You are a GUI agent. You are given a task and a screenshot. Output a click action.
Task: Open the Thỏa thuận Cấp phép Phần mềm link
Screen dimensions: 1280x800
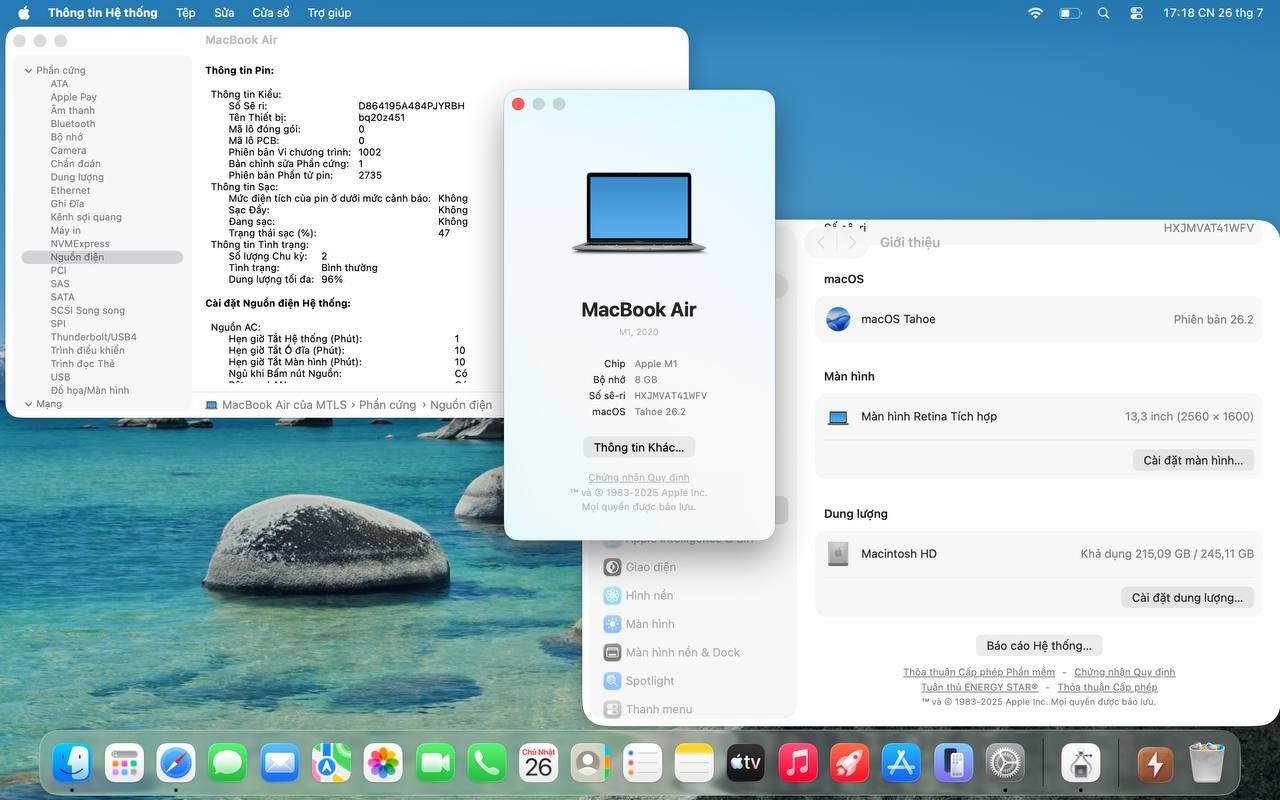point(979,672)
